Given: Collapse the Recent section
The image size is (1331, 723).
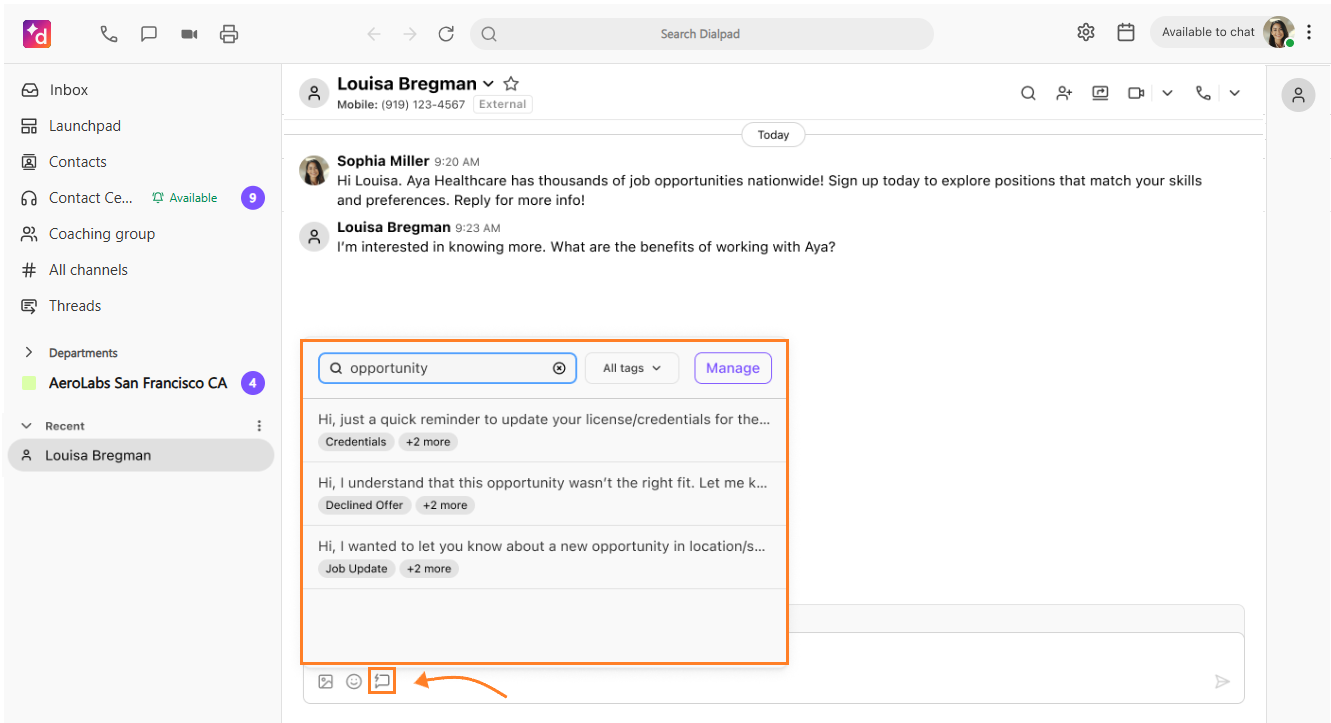Looking at the screenshot, I should coord(27,426).
